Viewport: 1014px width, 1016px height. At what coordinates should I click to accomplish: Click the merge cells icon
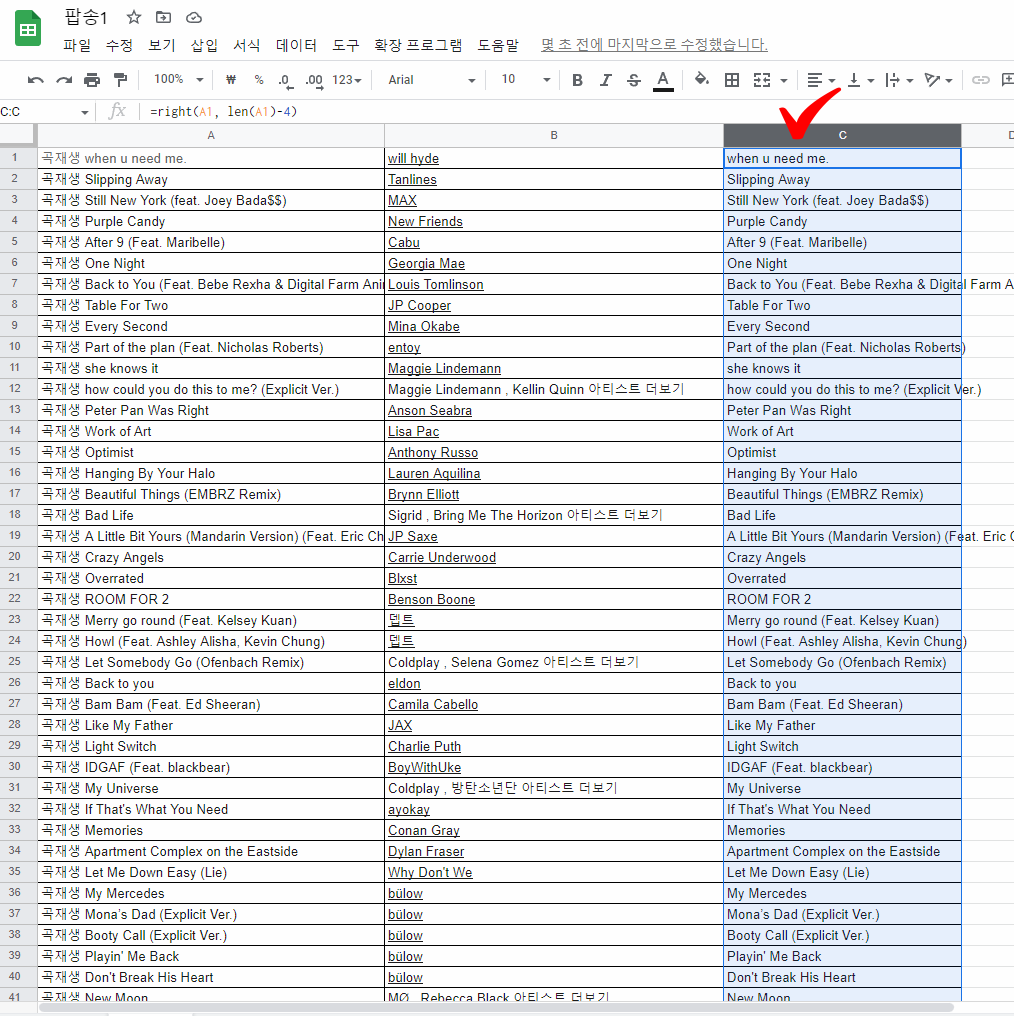point(762,80)
